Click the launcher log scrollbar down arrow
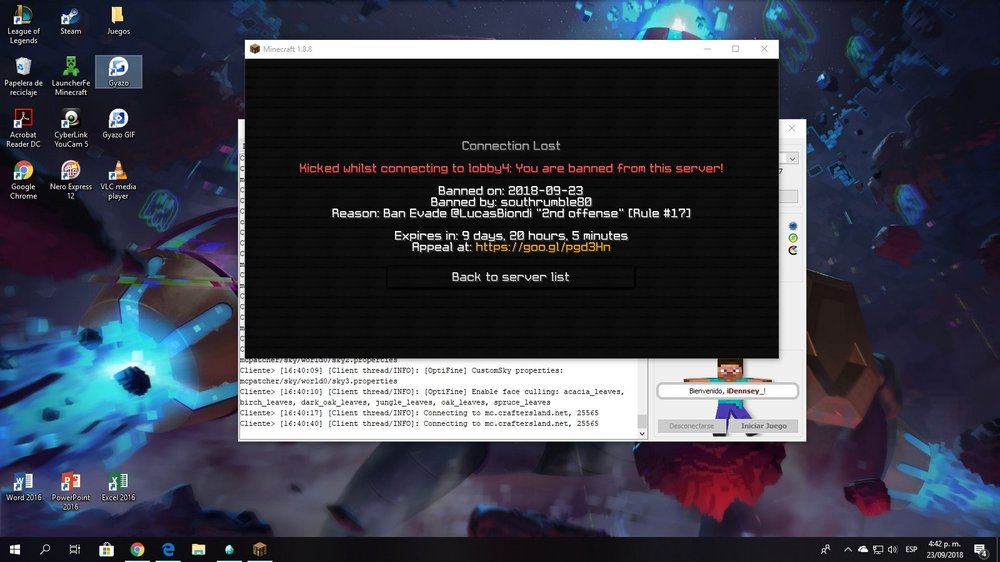 pos(642,432)
